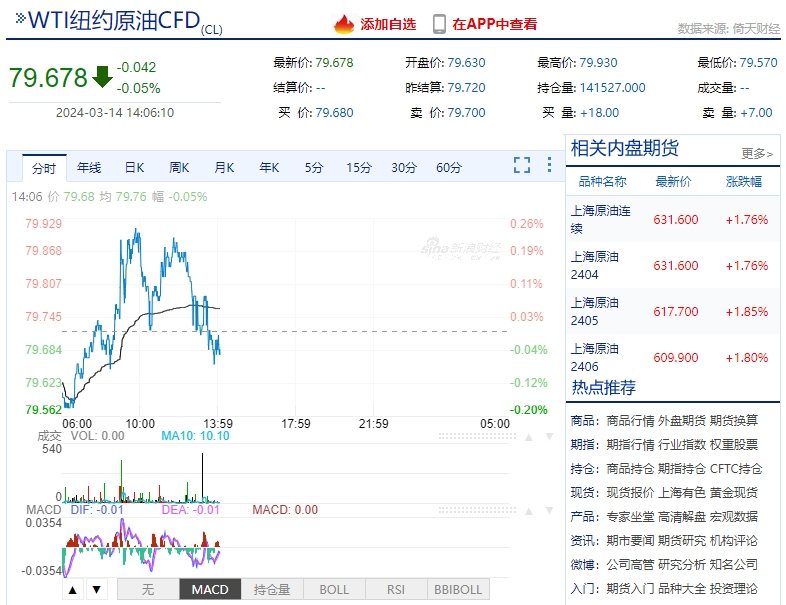Click the 现货报价 link
This screenshot has height=605, width=786.
(x=630, y=493)
